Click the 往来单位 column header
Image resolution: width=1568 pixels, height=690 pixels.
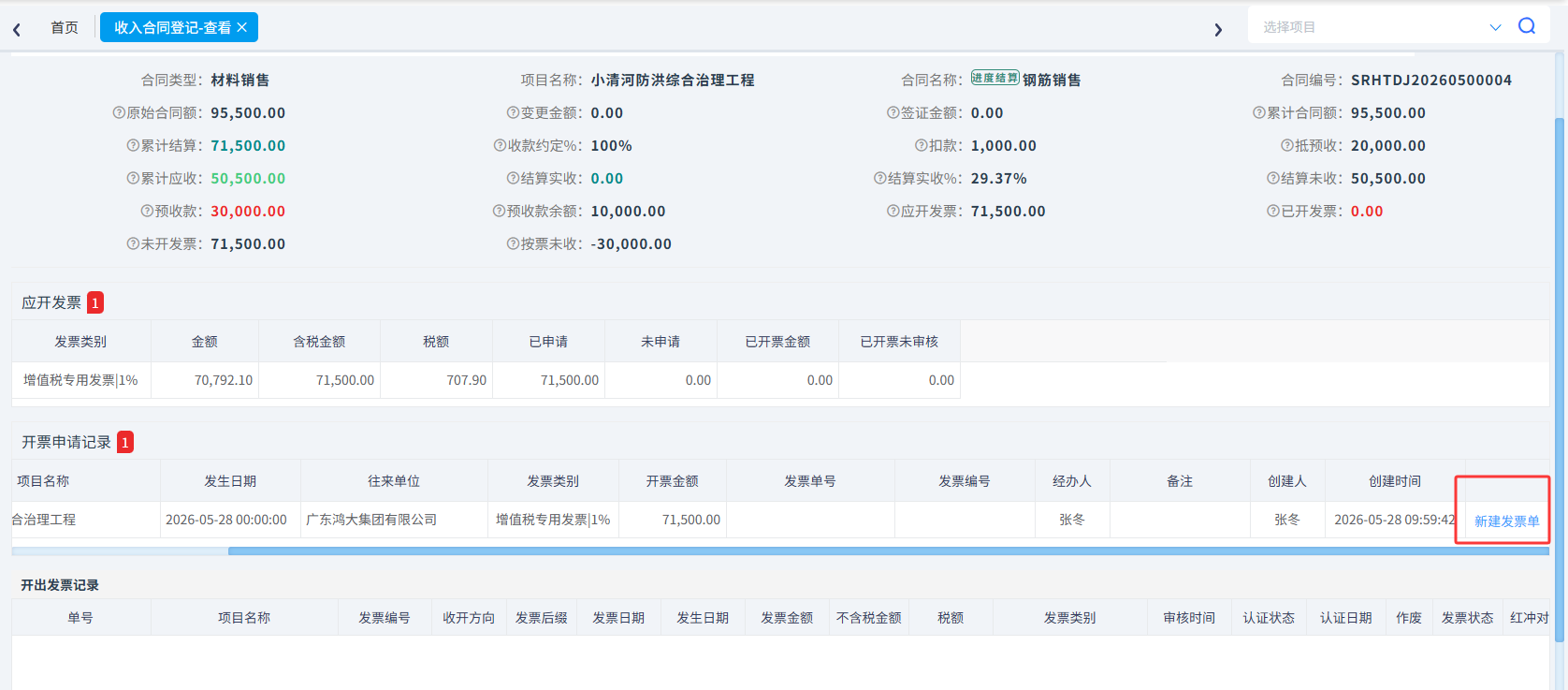coord(394,481)
